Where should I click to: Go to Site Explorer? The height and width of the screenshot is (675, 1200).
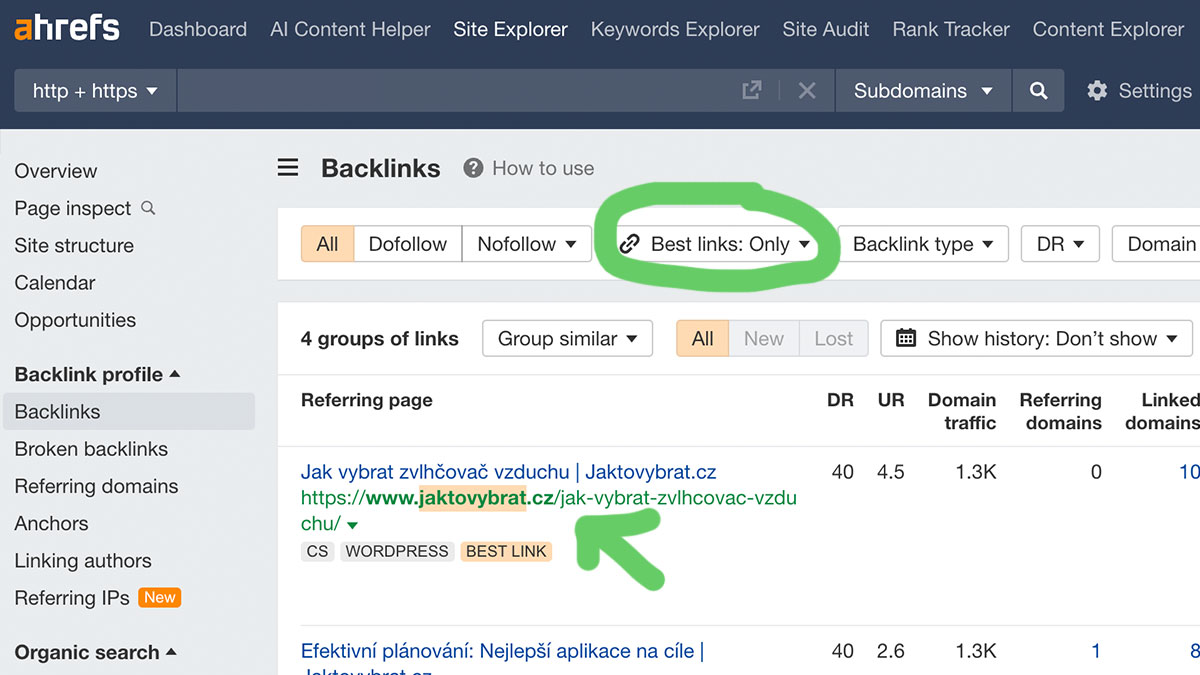tap(510, 29)
